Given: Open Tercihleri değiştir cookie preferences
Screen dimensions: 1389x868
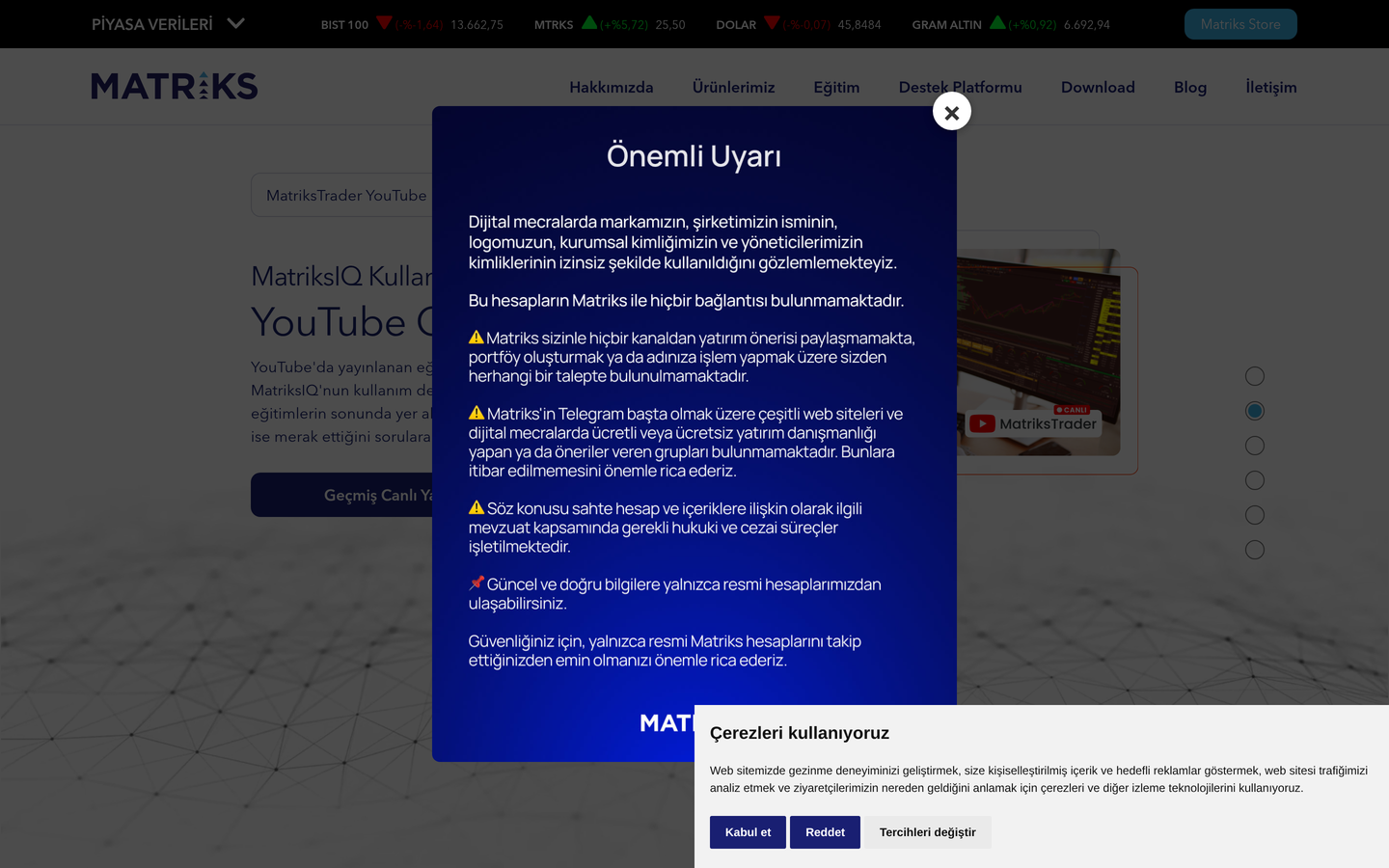Looking at the screenshot, I should point(927,832).
